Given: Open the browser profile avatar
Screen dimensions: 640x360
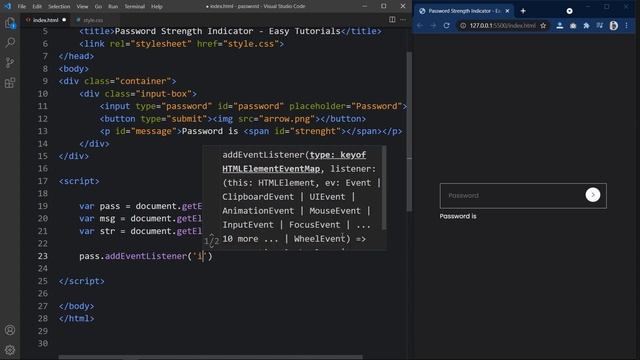Looking at the screenshot, I should coord(613,25).
